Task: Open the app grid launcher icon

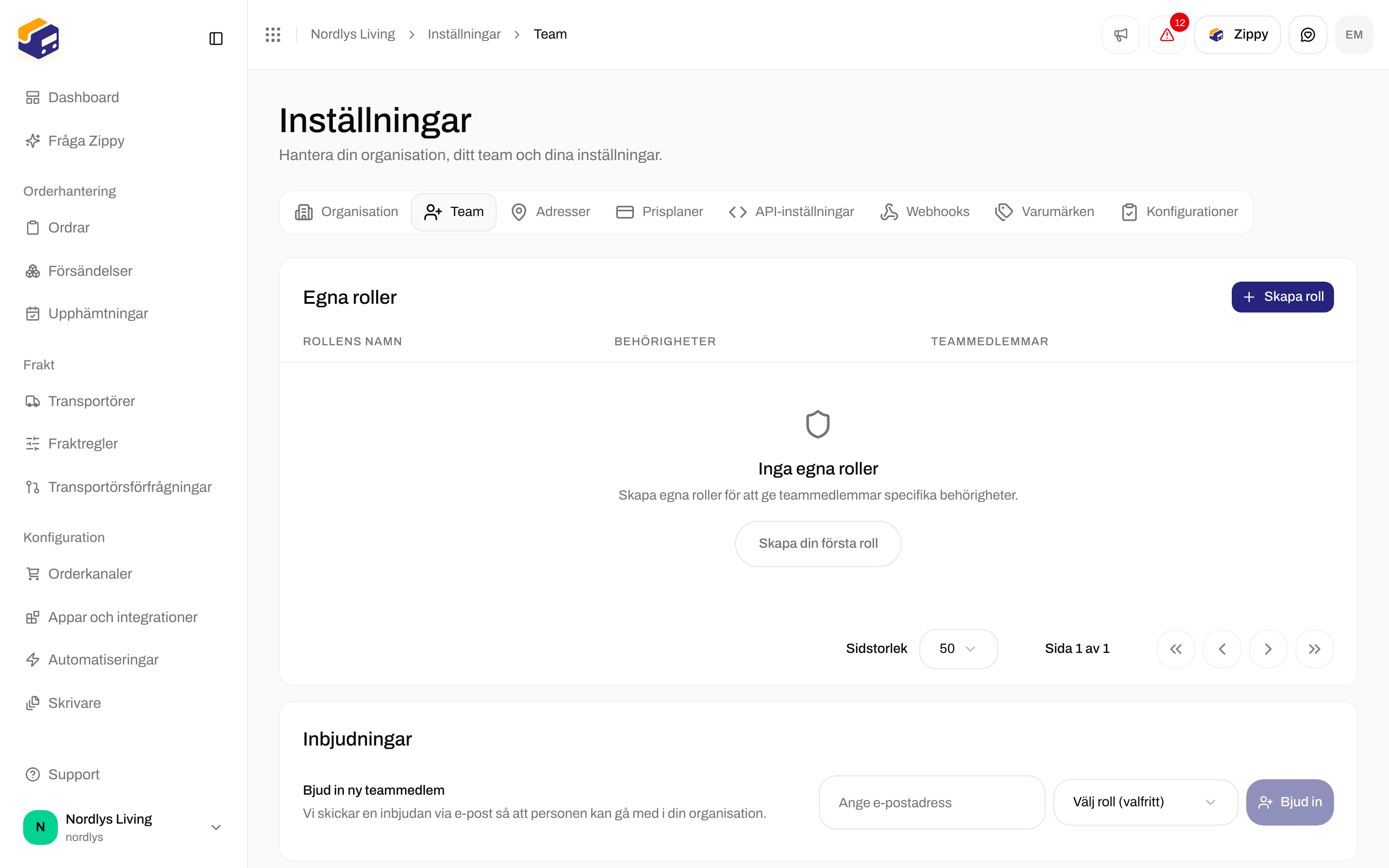Action: [x=273, y=34]
